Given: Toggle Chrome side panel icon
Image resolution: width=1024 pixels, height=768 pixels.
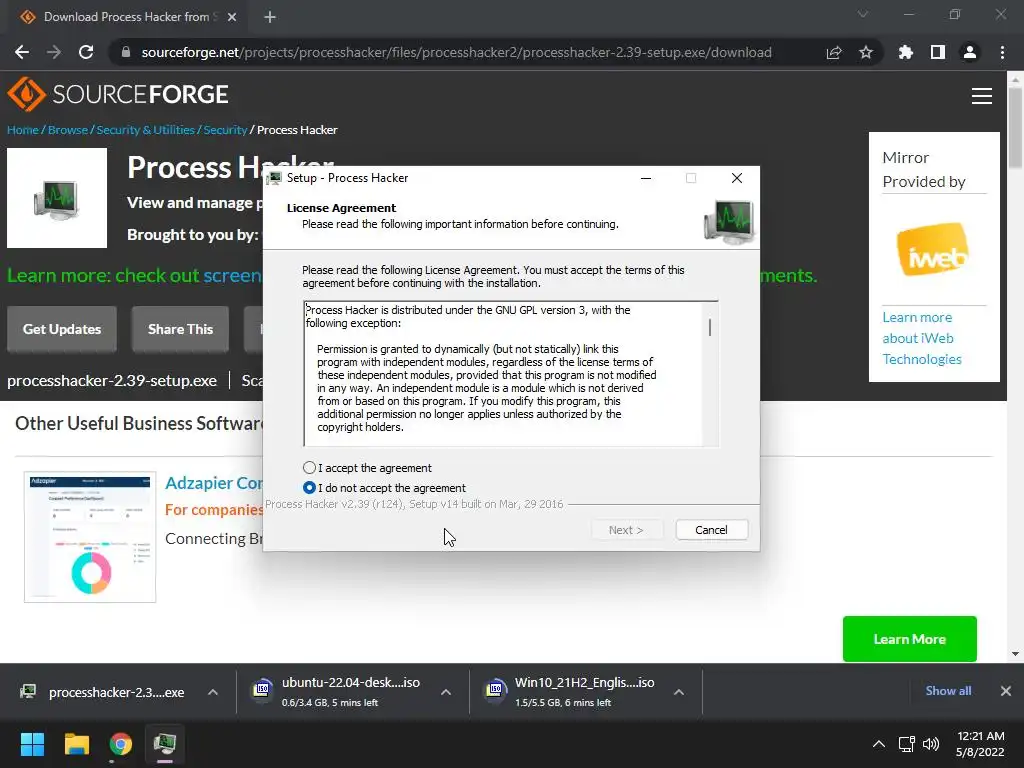Looking at the screenshot, I should [x=938, y=52].
